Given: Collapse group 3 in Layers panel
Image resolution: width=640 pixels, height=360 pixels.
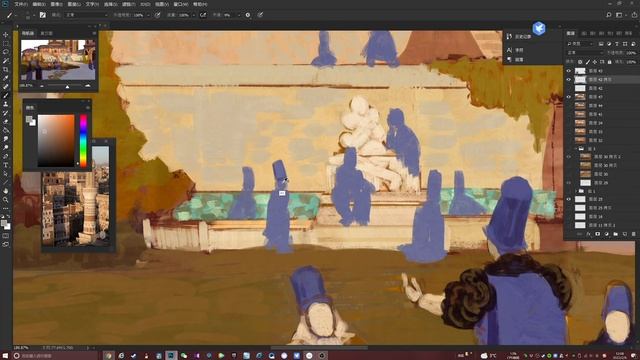Looking at the screenshot, I should tap(576, 149).
